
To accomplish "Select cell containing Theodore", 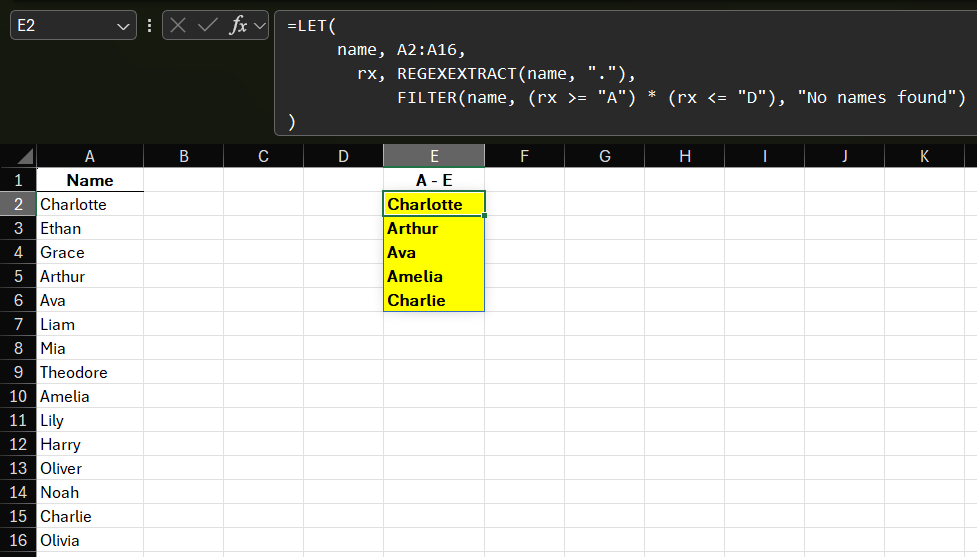I will point(90,372).
